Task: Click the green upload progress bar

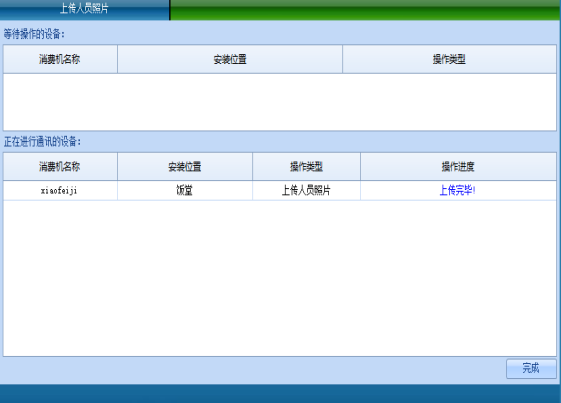Action: pos(365,10)
